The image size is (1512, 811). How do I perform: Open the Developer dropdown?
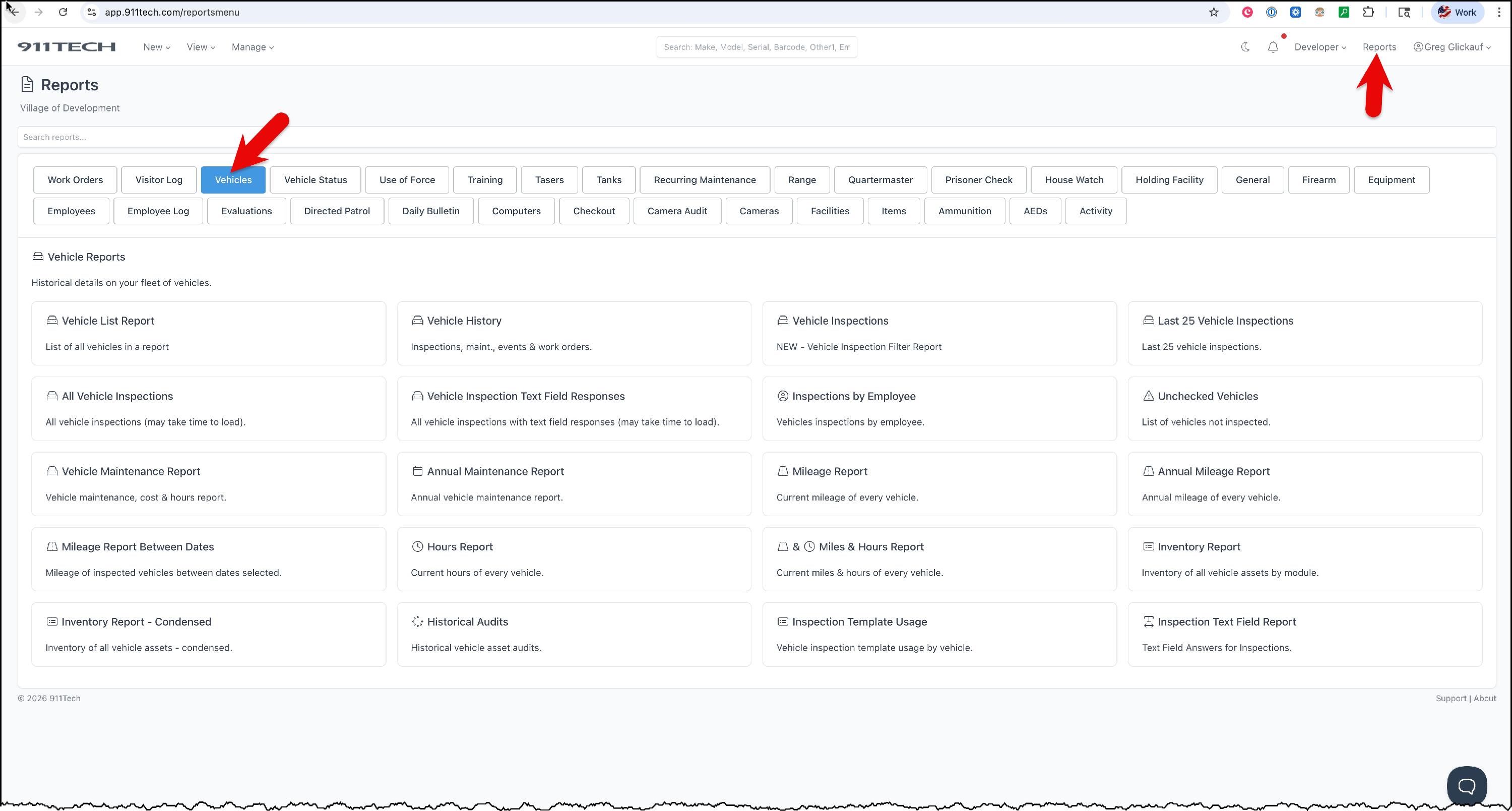pyautogui.click(x=1319, y=47)
